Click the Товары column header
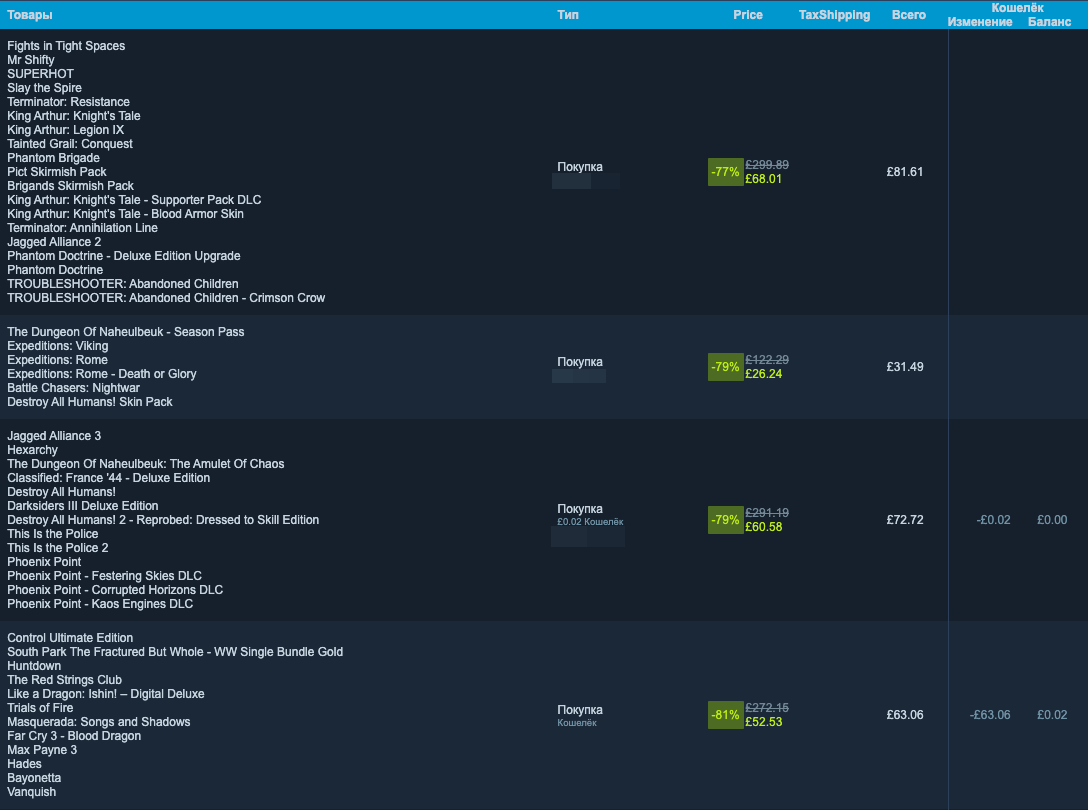This screenshot has width=1088, height=810. click(30, 15)
